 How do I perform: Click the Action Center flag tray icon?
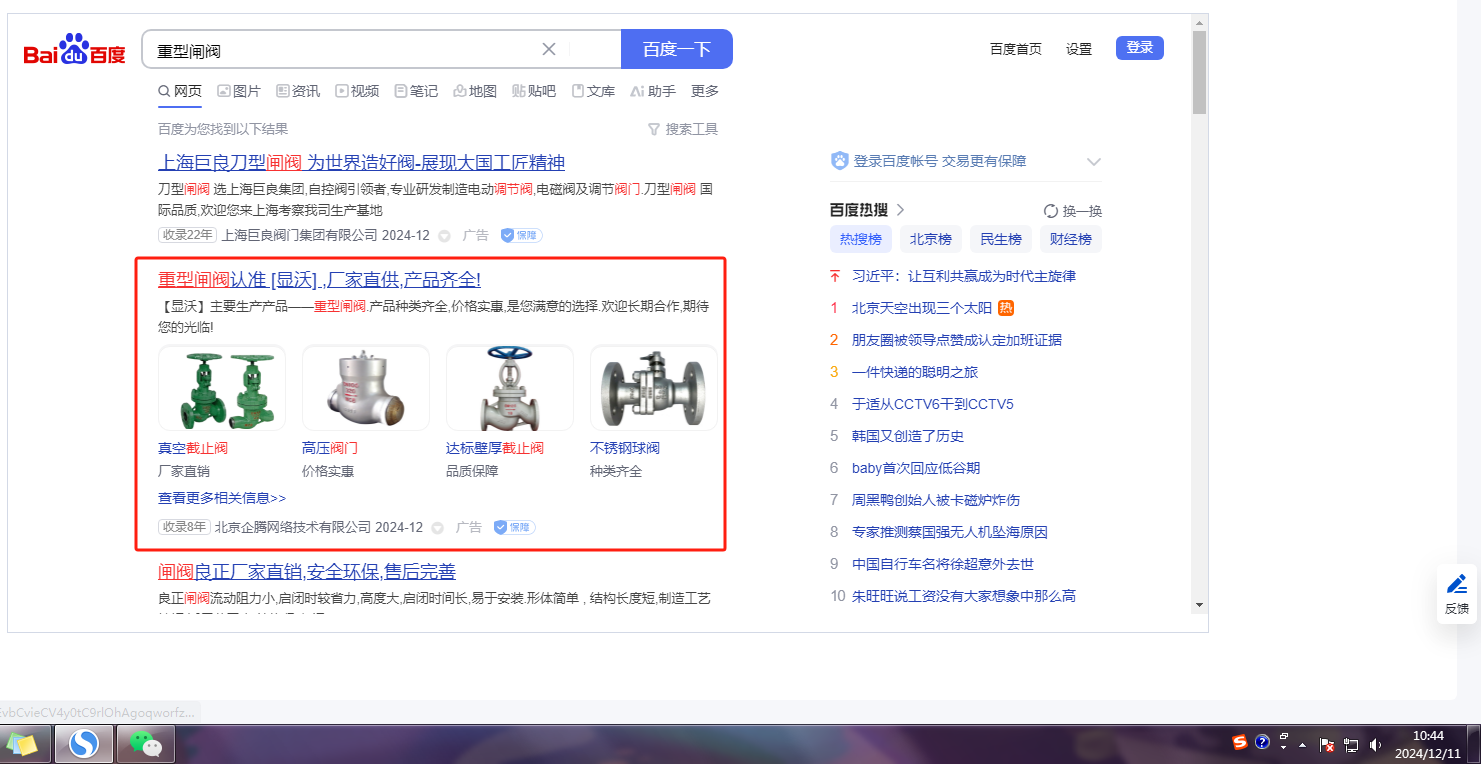pos(1328,744)
